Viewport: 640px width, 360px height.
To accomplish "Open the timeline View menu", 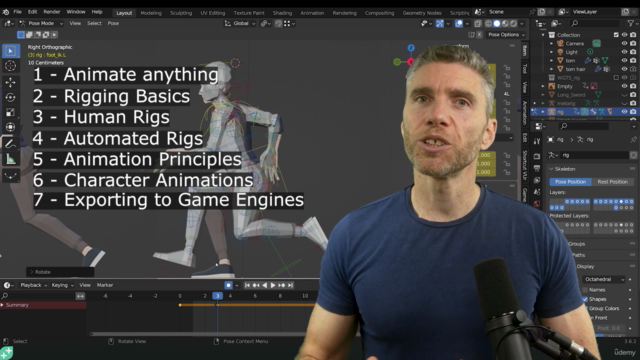I will tap(85, 285).
